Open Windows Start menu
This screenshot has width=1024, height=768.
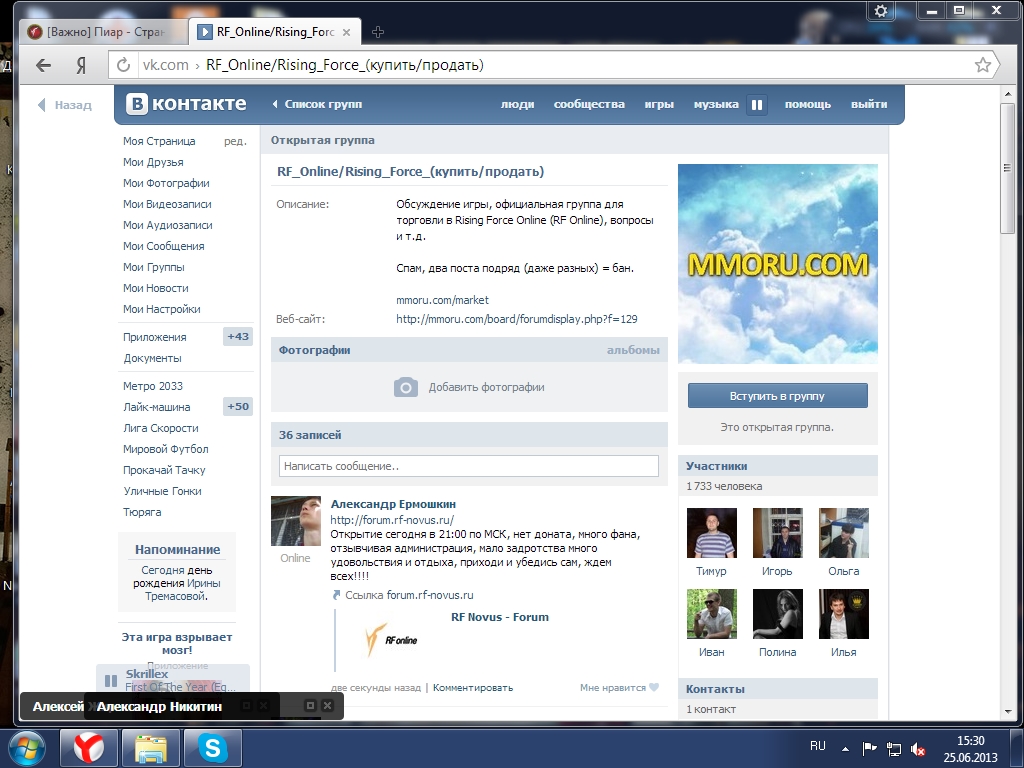(27, 748)
